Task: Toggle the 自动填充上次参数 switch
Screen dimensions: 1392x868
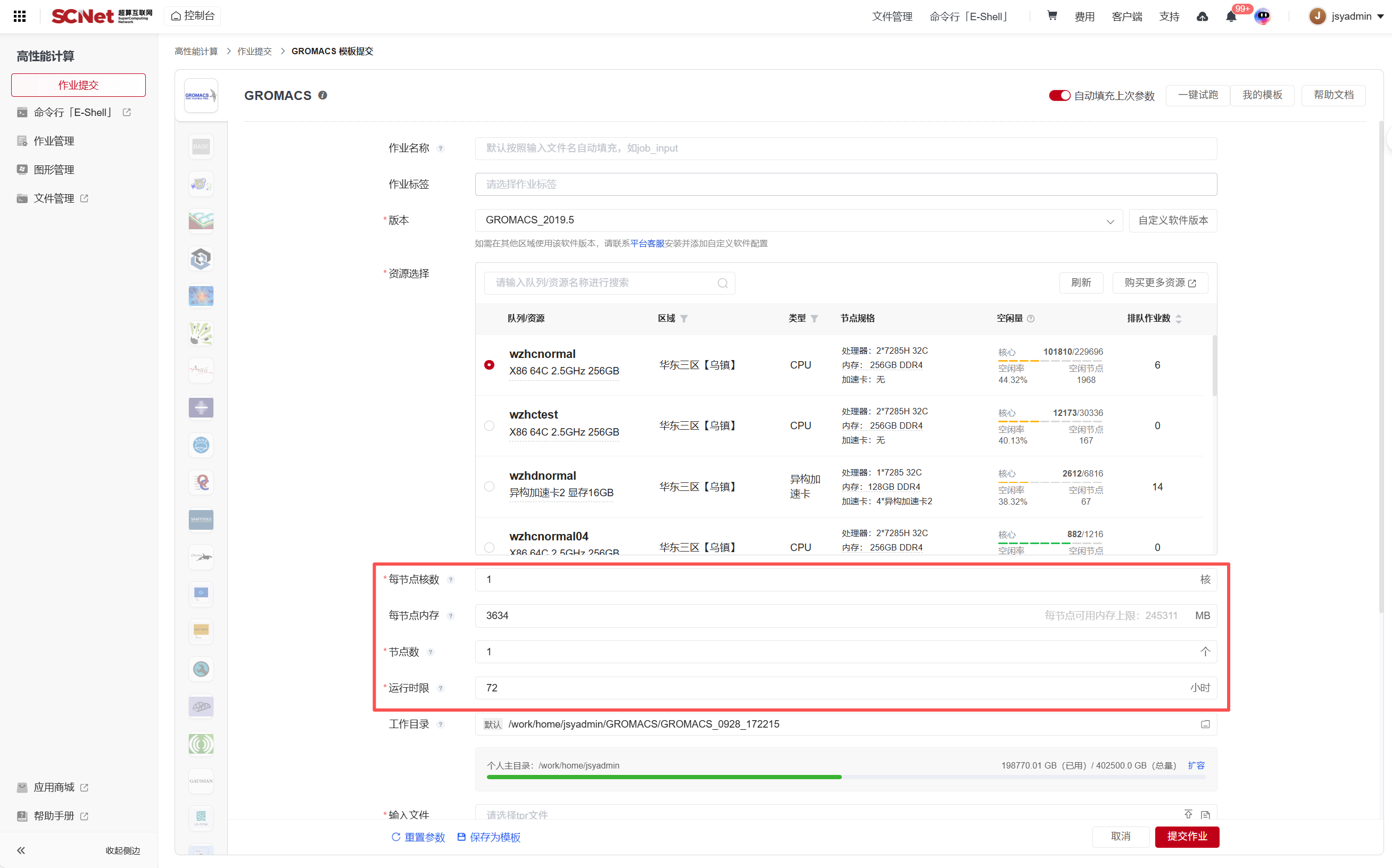Action: coord(1059,95)
